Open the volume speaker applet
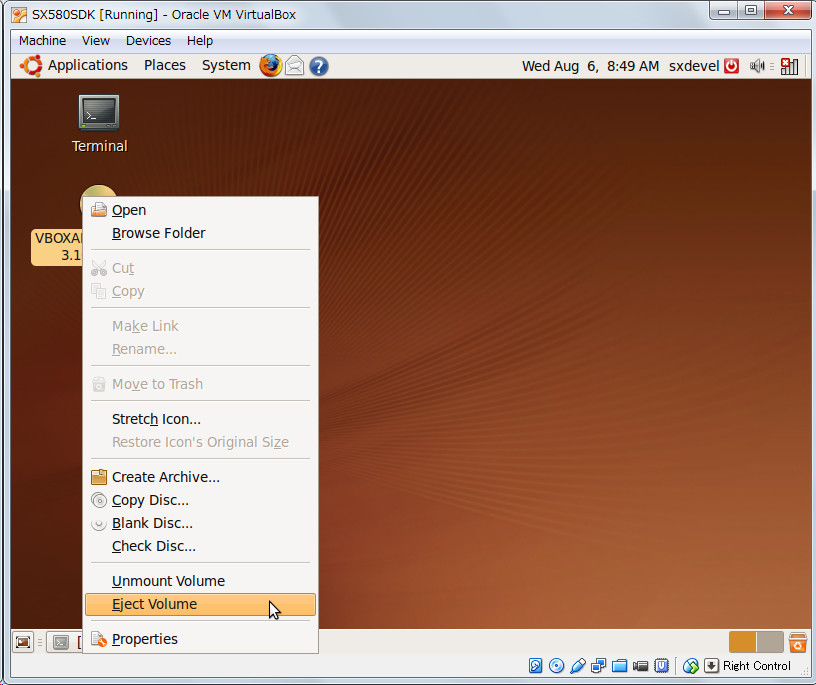This screenshot has height=685, width=816. (757, 66)
